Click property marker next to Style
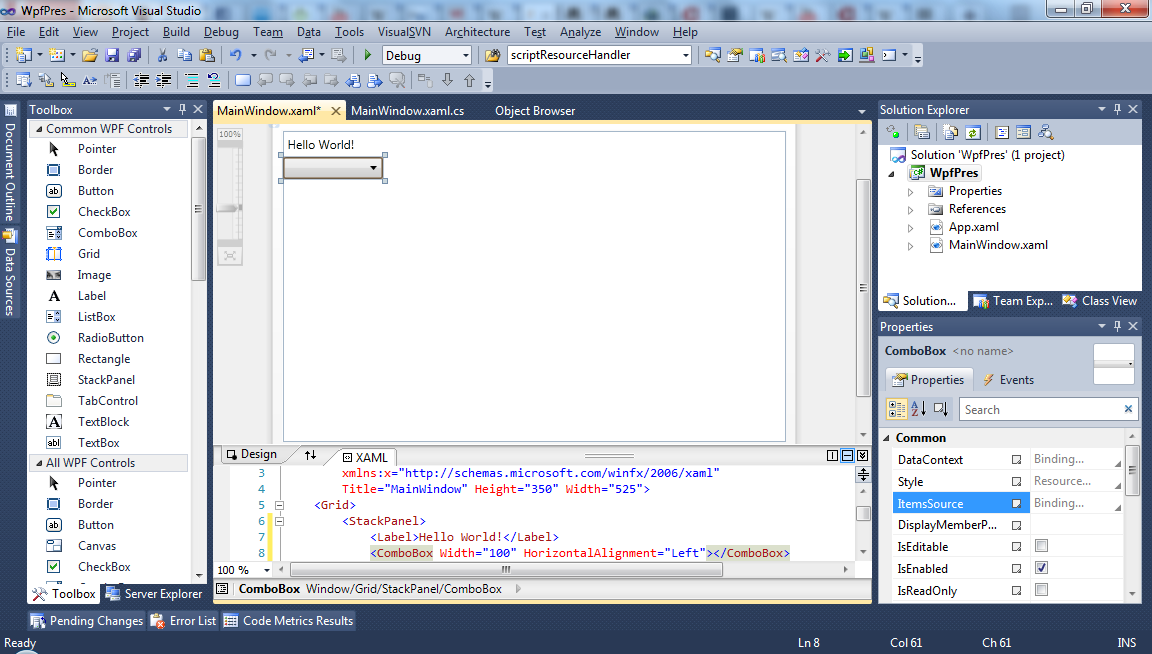This screenshot has width=1152, height=654. tap(1017, 482)
